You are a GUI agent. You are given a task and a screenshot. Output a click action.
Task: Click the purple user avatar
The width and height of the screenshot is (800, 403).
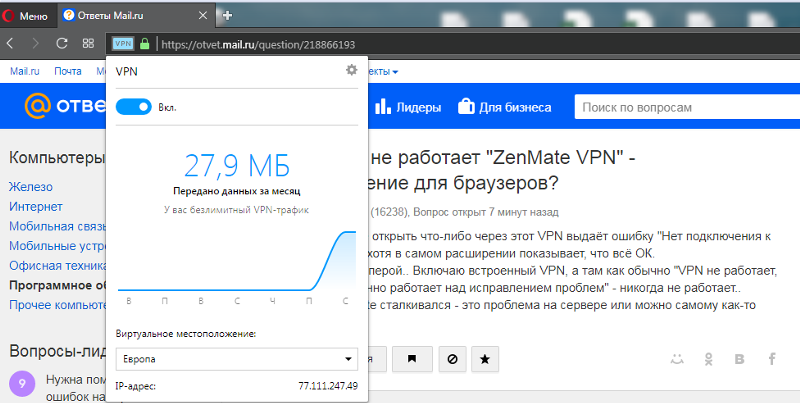[22, 384]
